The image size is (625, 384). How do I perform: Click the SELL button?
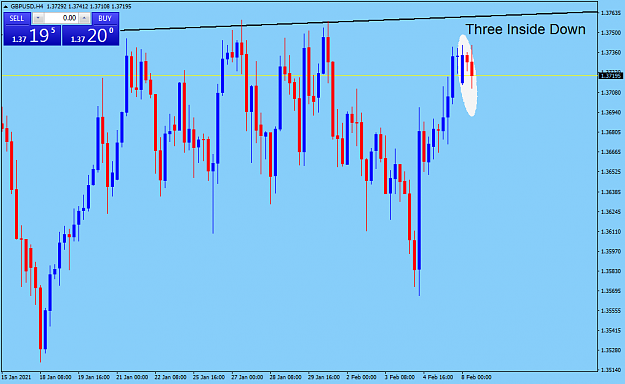coord(17,18)
